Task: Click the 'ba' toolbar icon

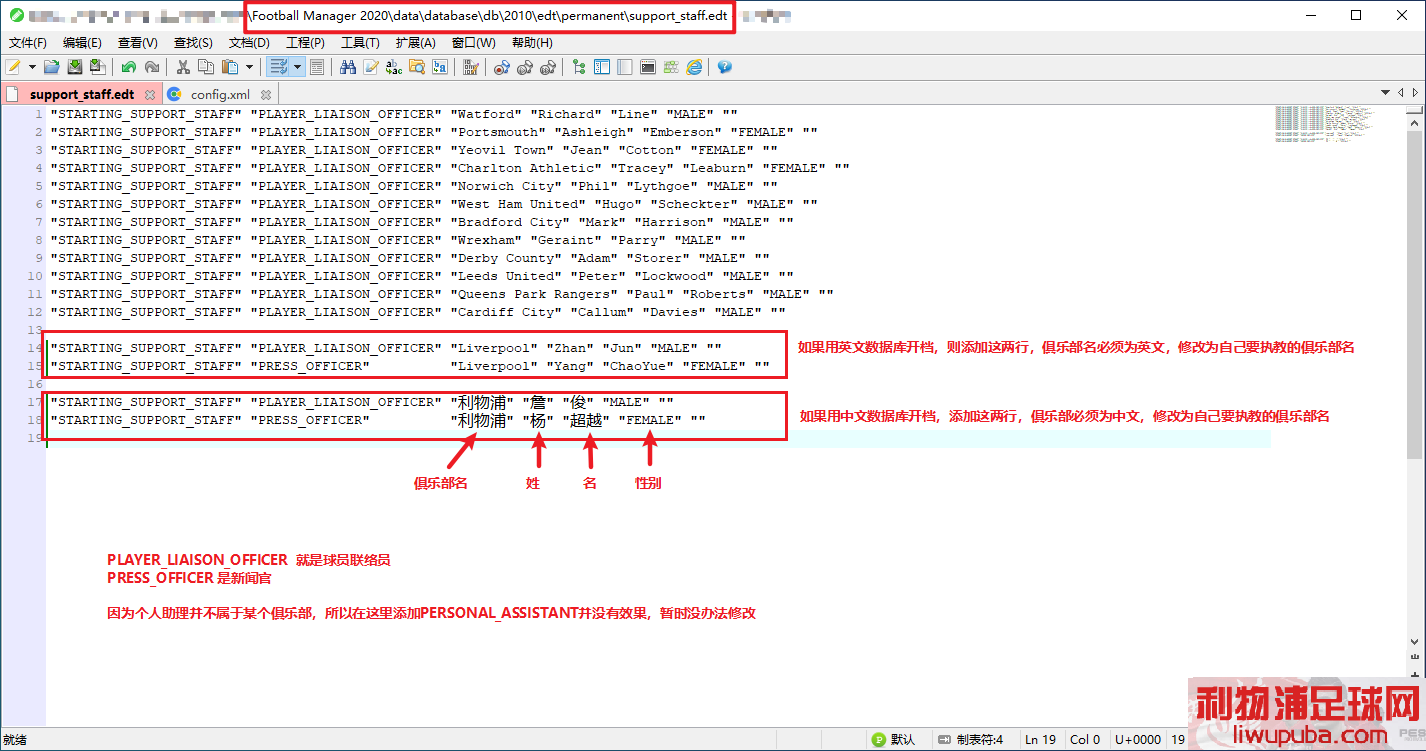Action: click(x=440, y=67)
